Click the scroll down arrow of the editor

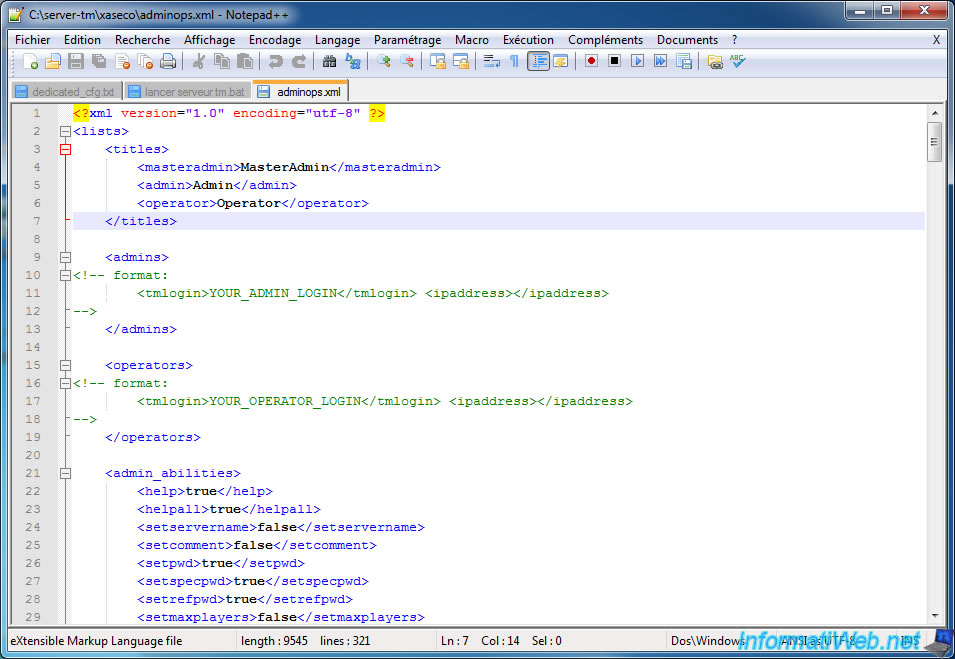(x=935, y=615)
